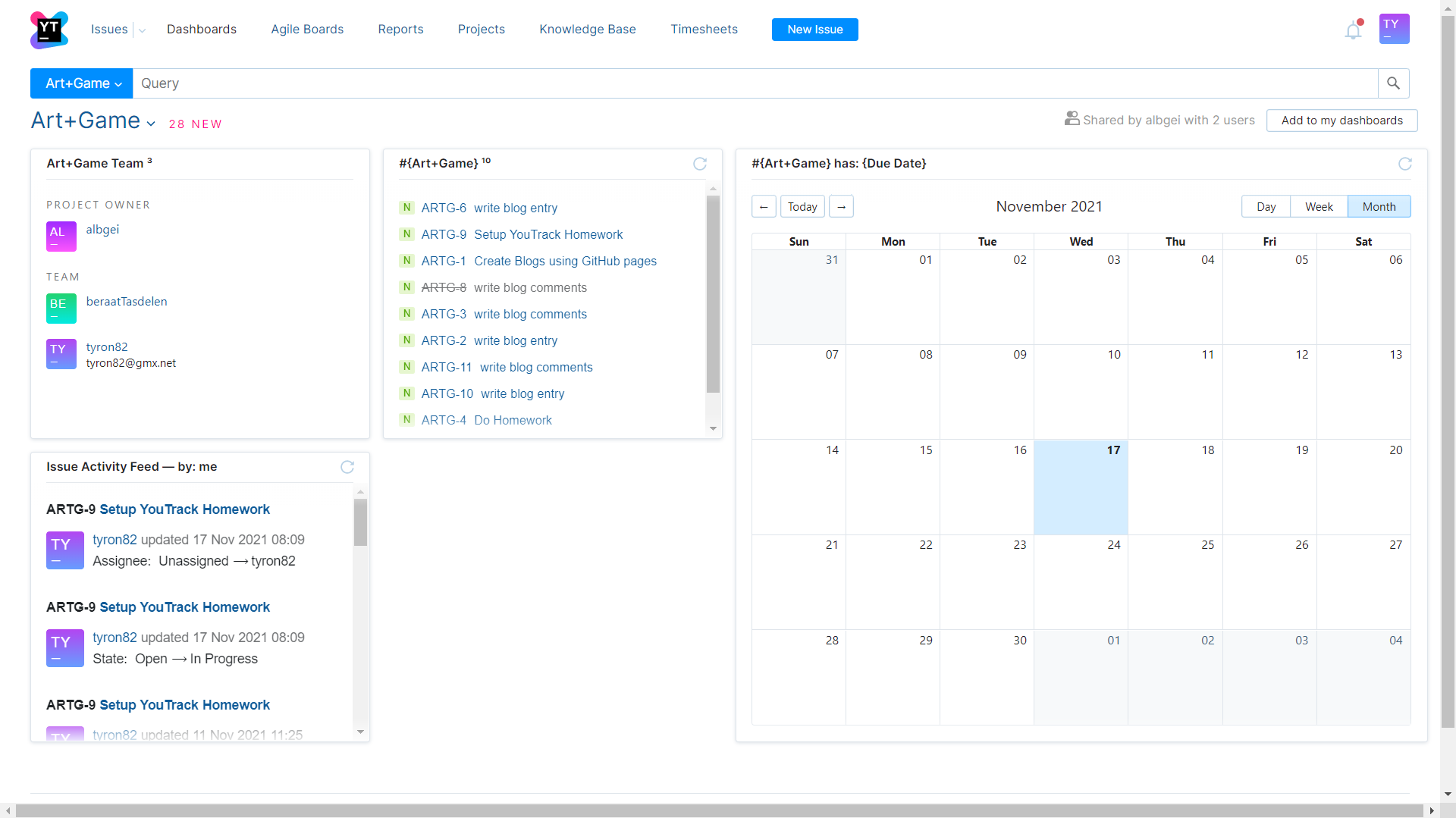Click the N state badge for ARTG-9
1456x818 pixels.
[407, 234]
